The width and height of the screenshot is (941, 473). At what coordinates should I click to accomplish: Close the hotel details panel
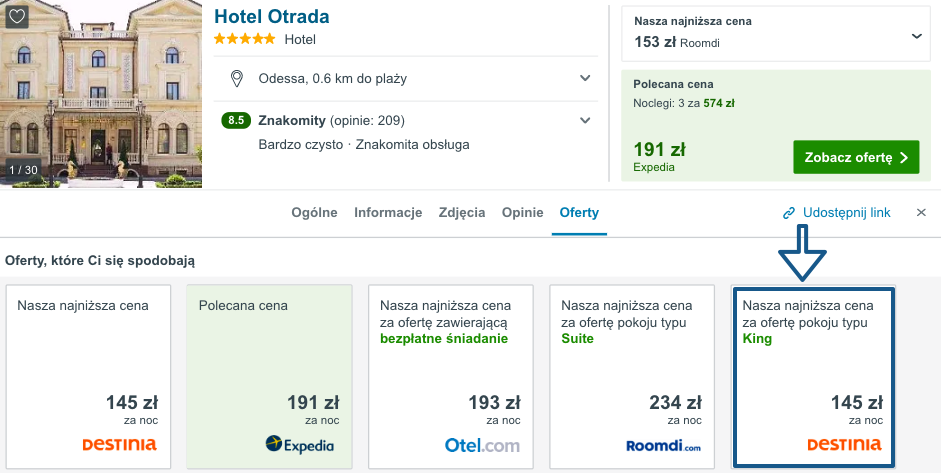(921, 212)
